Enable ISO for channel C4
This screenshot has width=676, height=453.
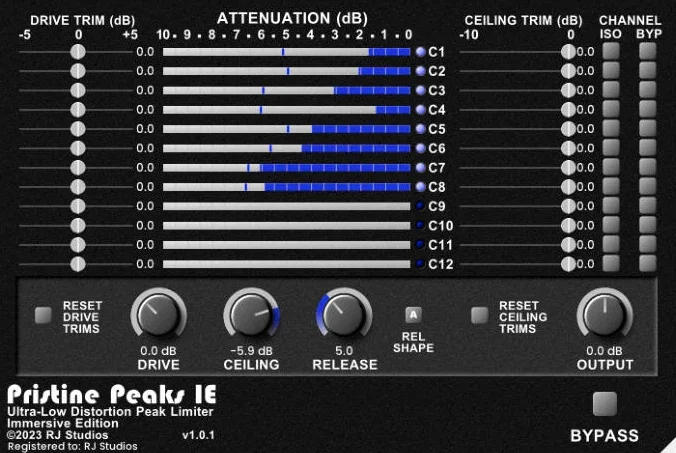pyautogui.click(x=611, y=109)
